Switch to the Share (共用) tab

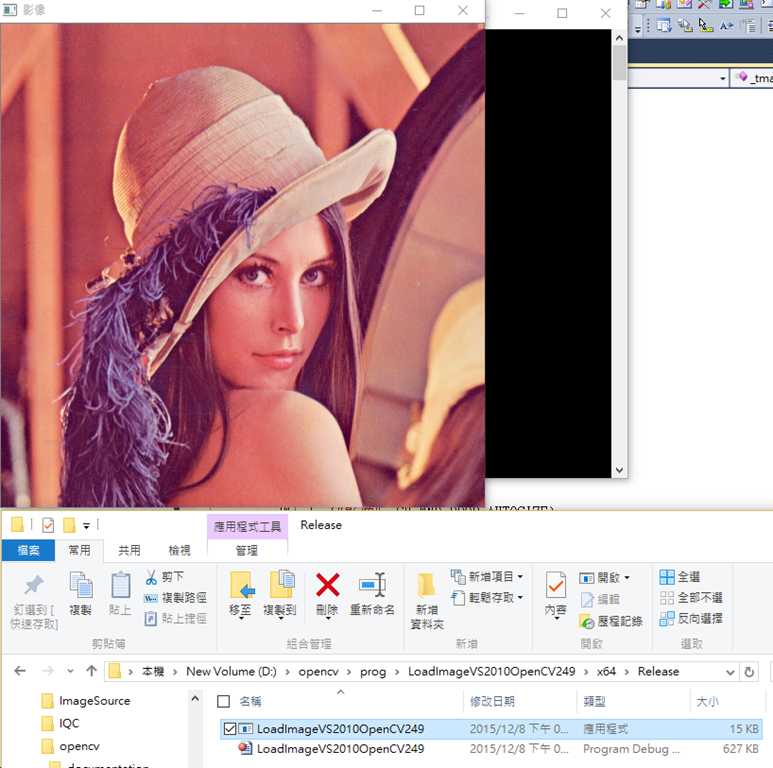tap(129, 550)
